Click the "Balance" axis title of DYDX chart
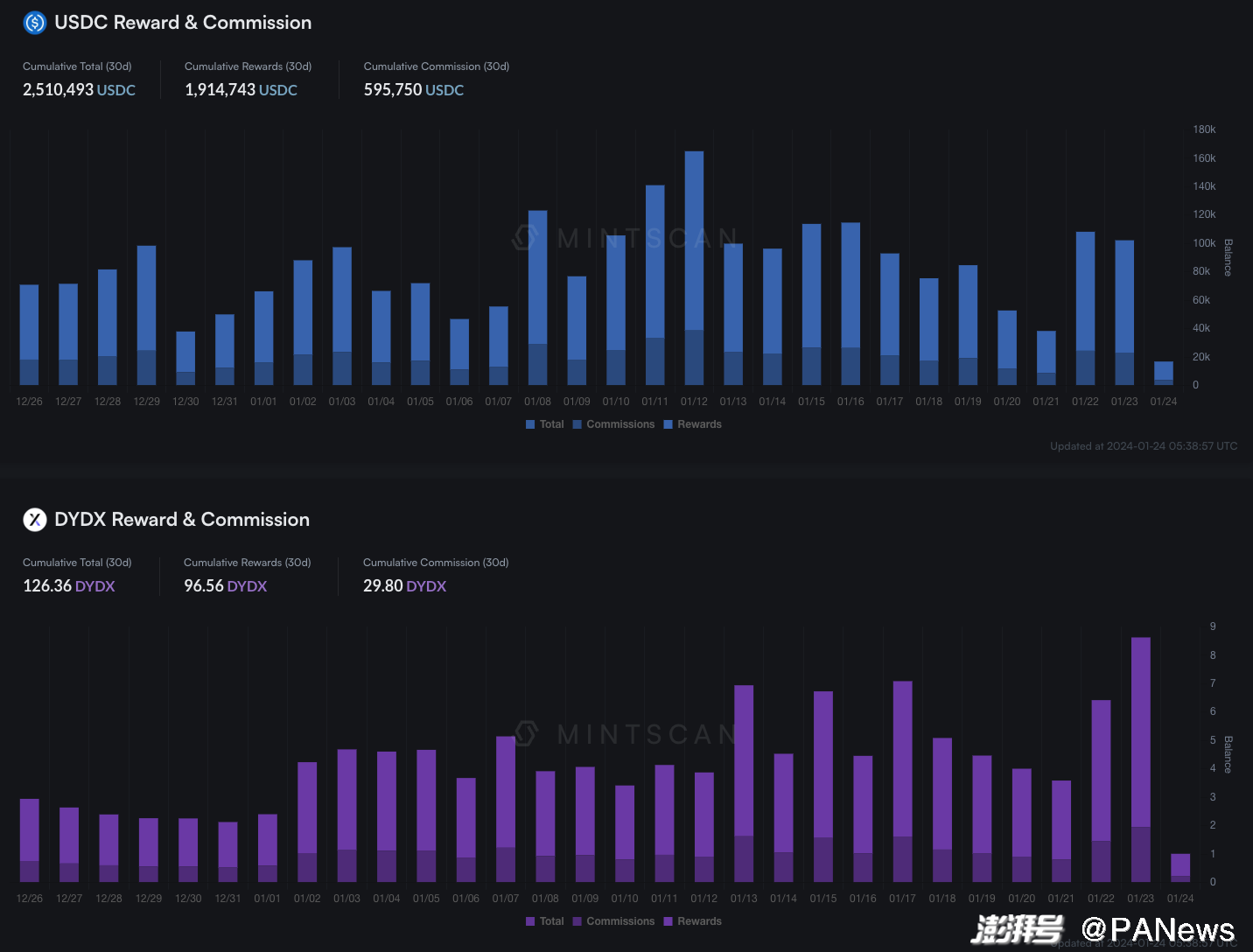 (x=1228, y=754)
